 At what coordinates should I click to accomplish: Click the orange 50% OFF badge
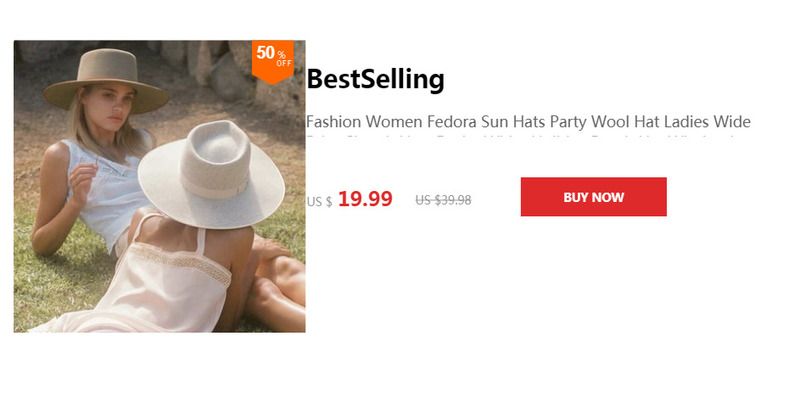tap(273, 60)
